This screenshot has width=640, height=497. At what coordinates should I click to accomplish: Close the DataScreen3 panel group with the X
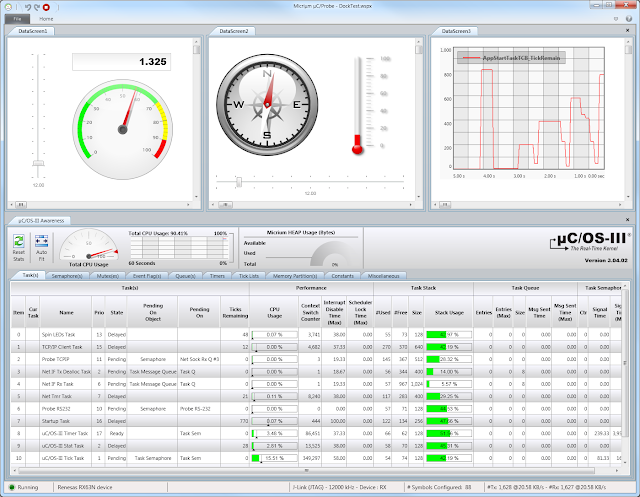[627, 30]
